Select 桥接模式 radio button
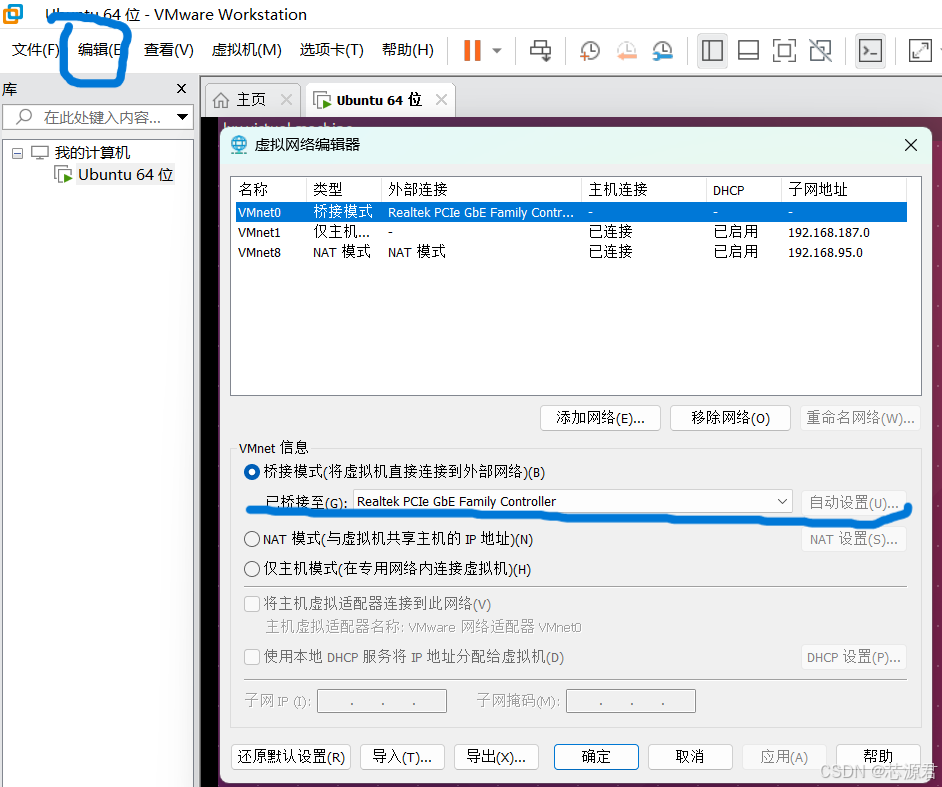Image resolution: width=942 pixels, height=787 pixels. click(252, 472)
